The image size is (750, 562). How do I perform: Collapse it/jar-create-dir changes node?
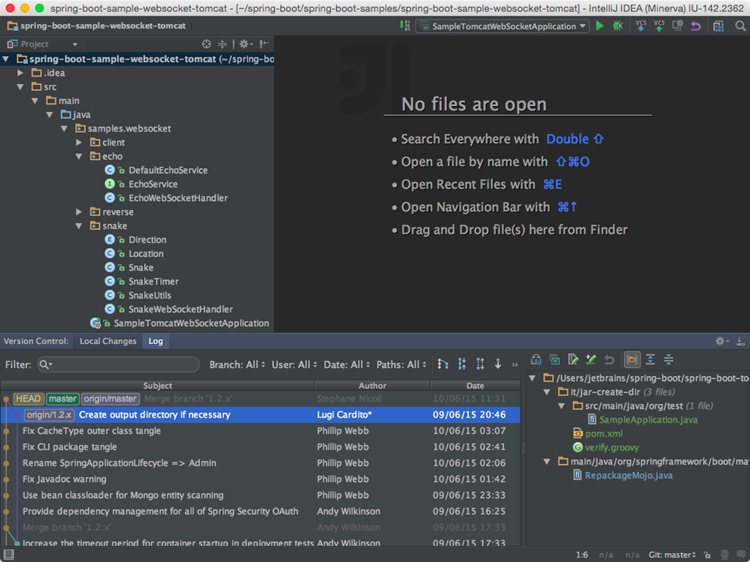tap(547, 392)
